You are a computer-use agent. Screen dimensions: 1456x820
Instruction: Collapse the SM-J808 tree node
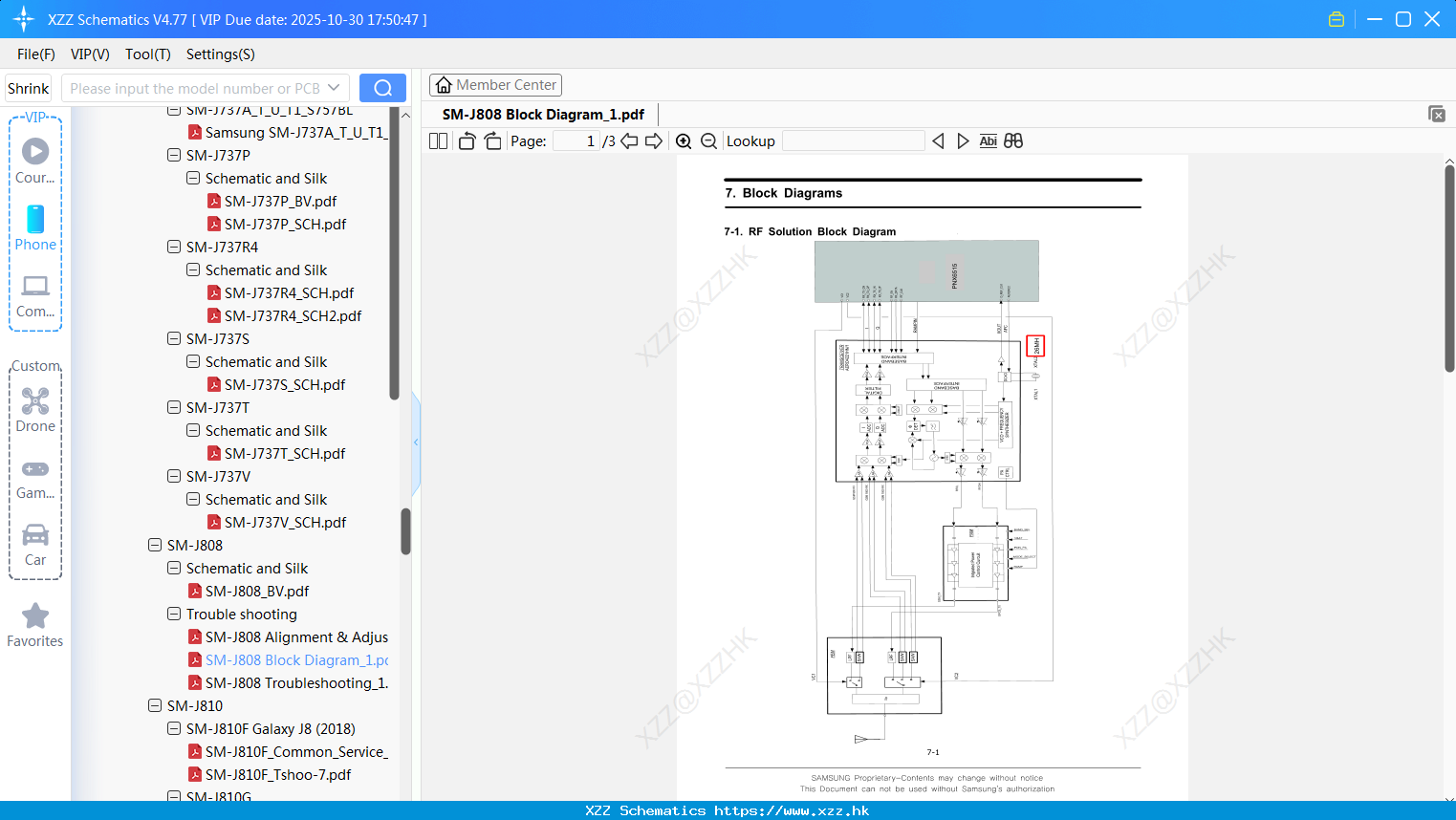(x=155, y=545)
